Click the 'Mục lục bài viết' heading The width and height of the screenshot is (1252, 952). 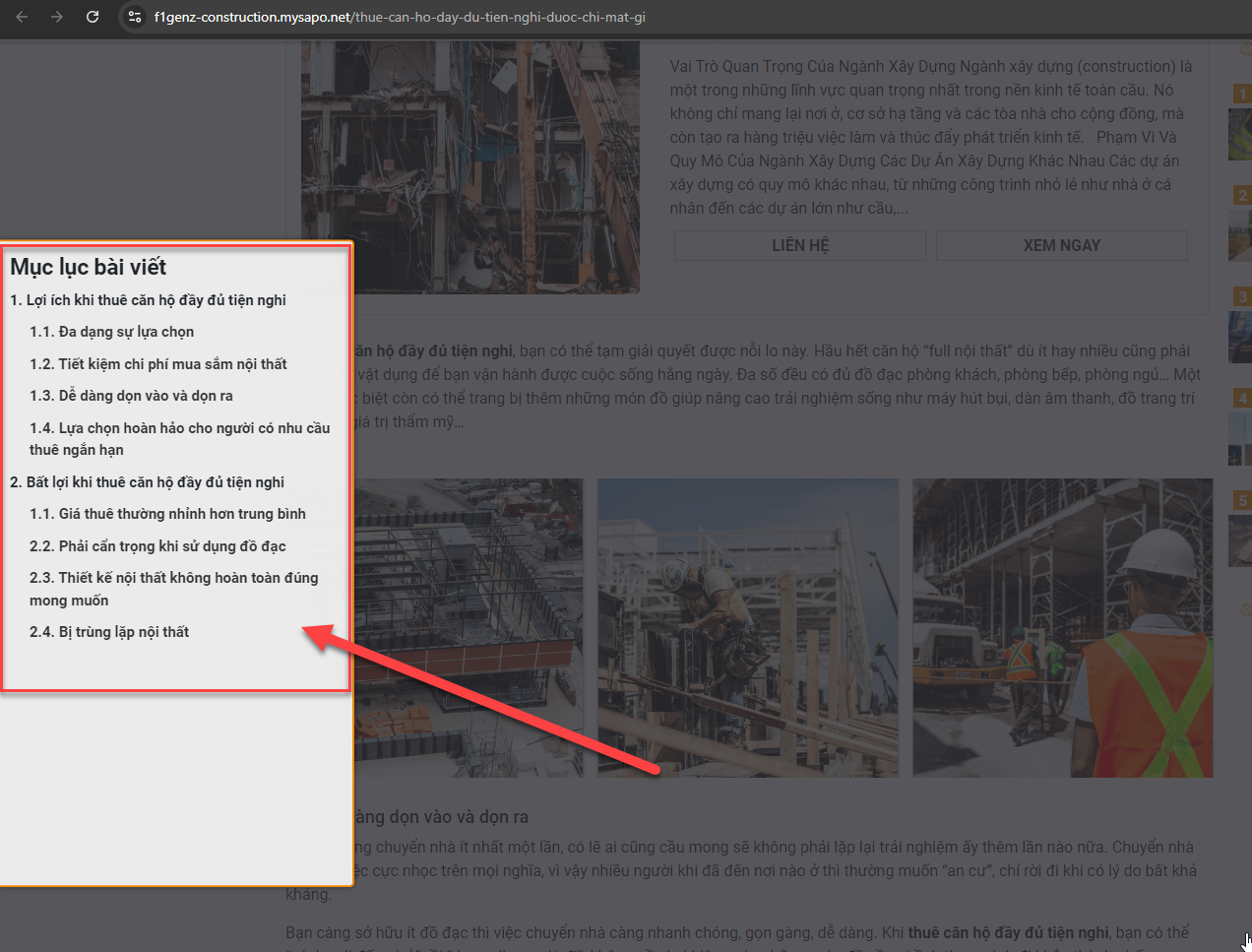(x=89, y=267)
